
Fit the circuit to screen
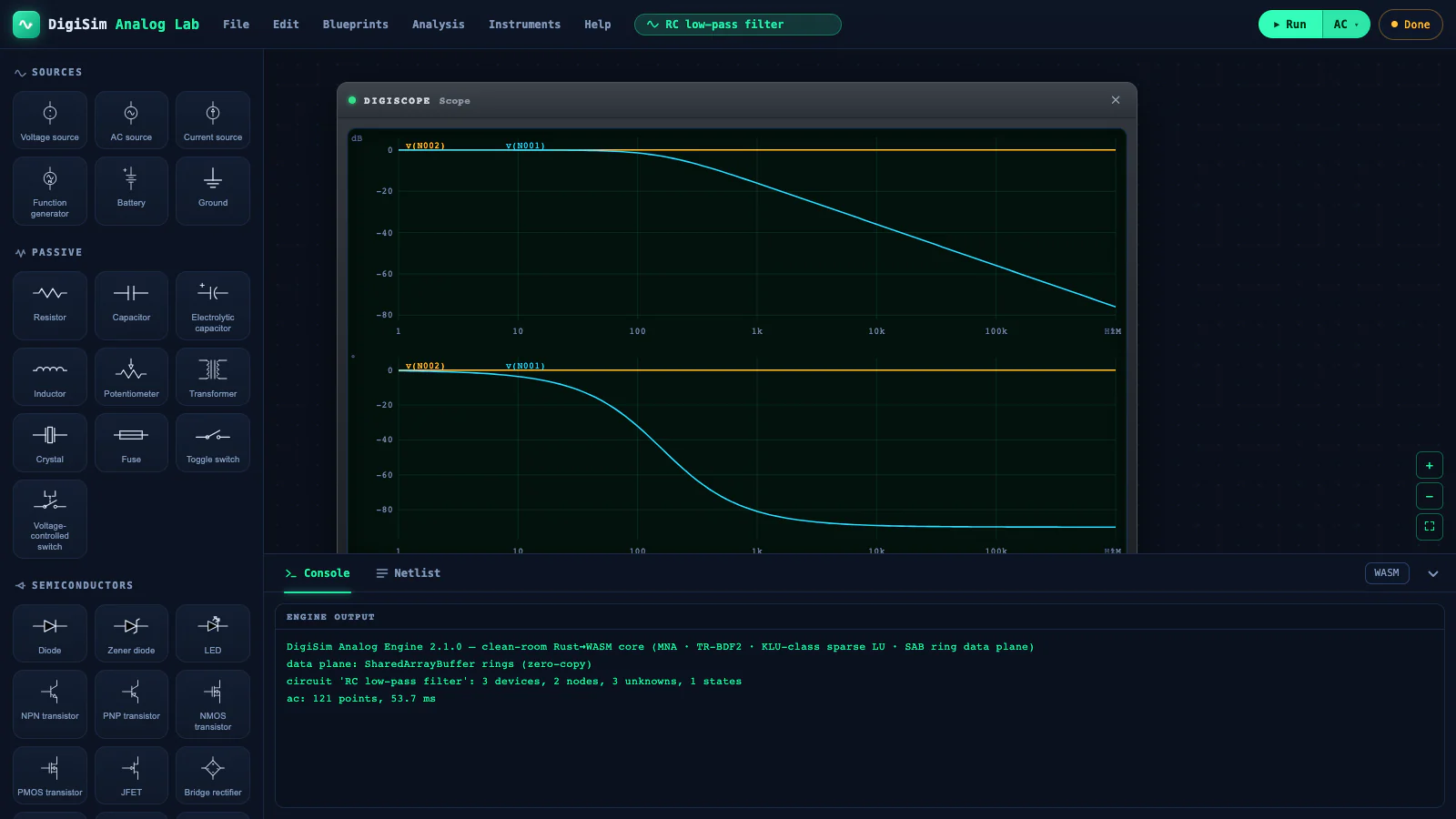click(1430, 526)
